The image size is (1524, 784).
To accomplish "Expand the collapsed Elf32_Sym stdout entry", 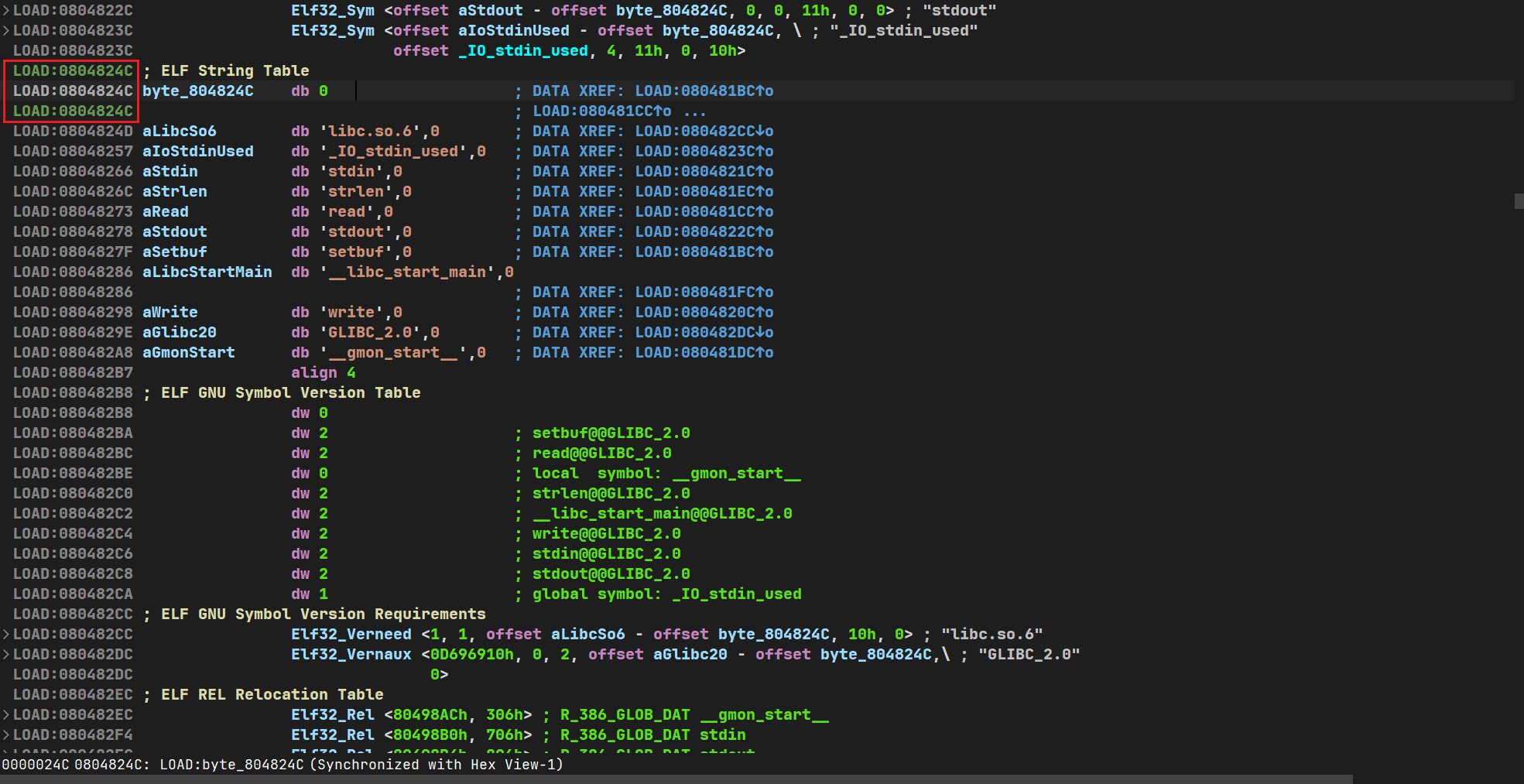I will point(6,11).
